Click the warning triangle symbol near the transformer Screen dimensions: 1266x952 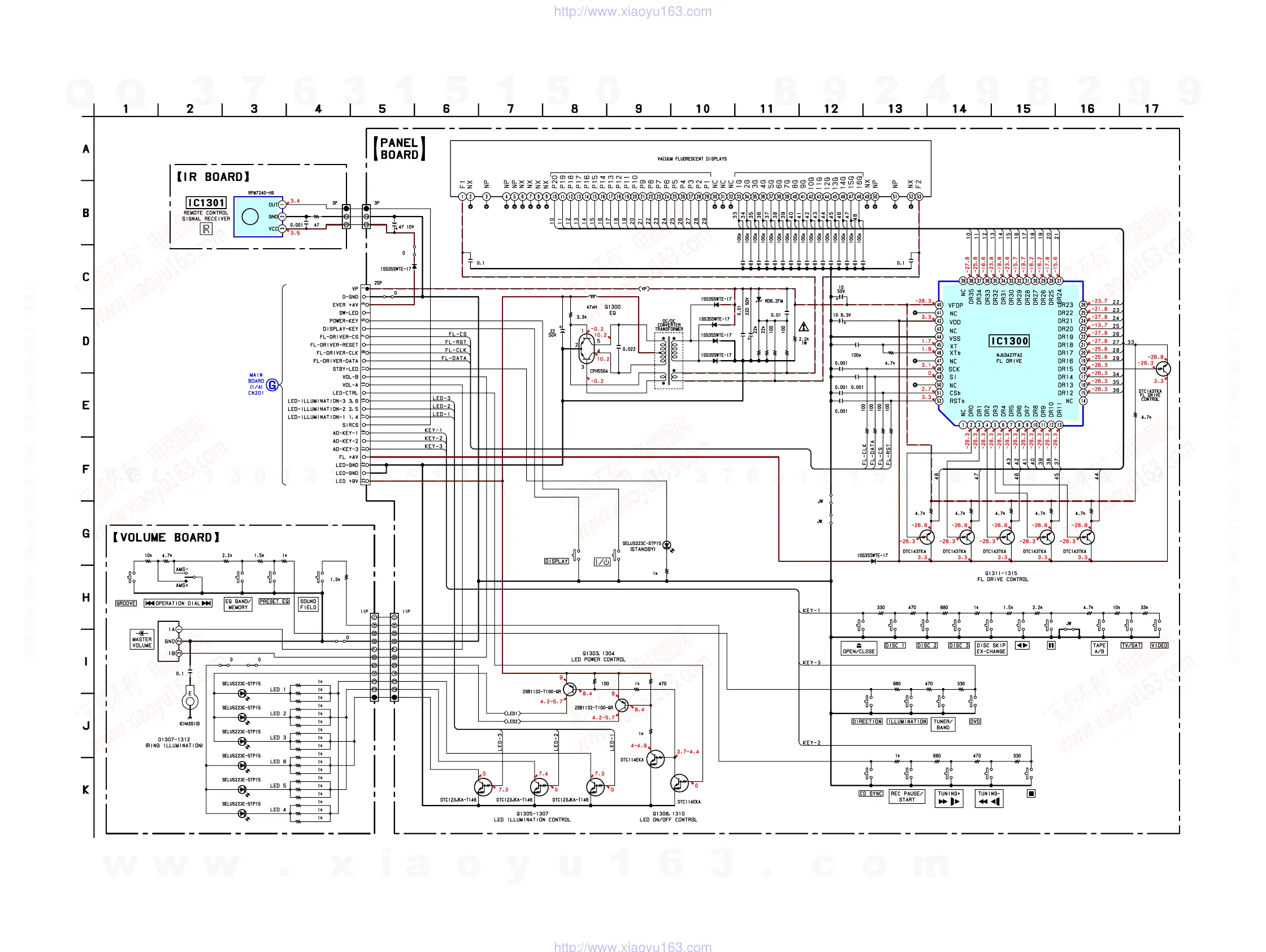[804, 327]
